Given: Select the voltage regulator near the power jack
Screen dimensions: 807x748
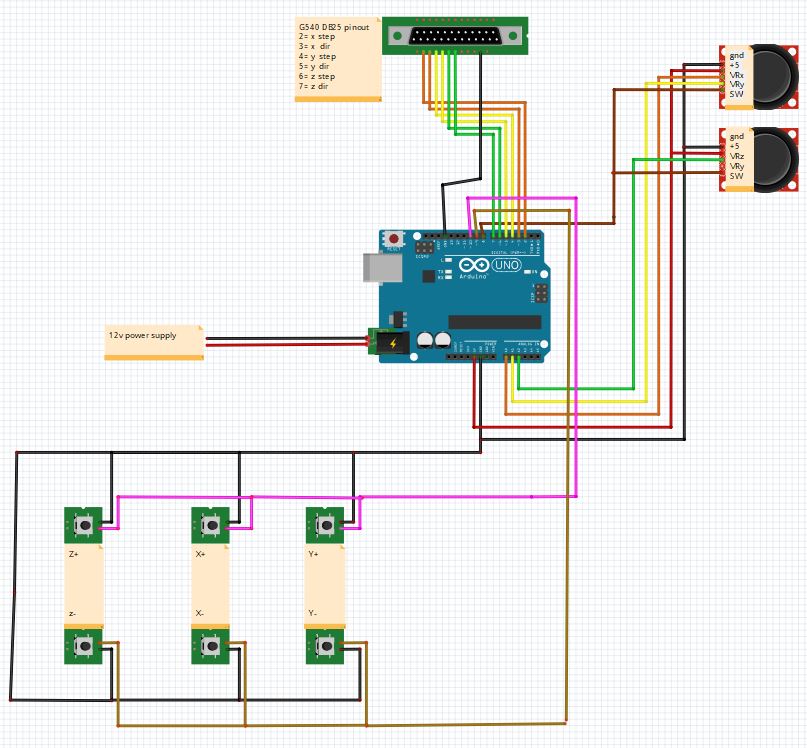Looking at the screenshot, I should click(398, 319).
